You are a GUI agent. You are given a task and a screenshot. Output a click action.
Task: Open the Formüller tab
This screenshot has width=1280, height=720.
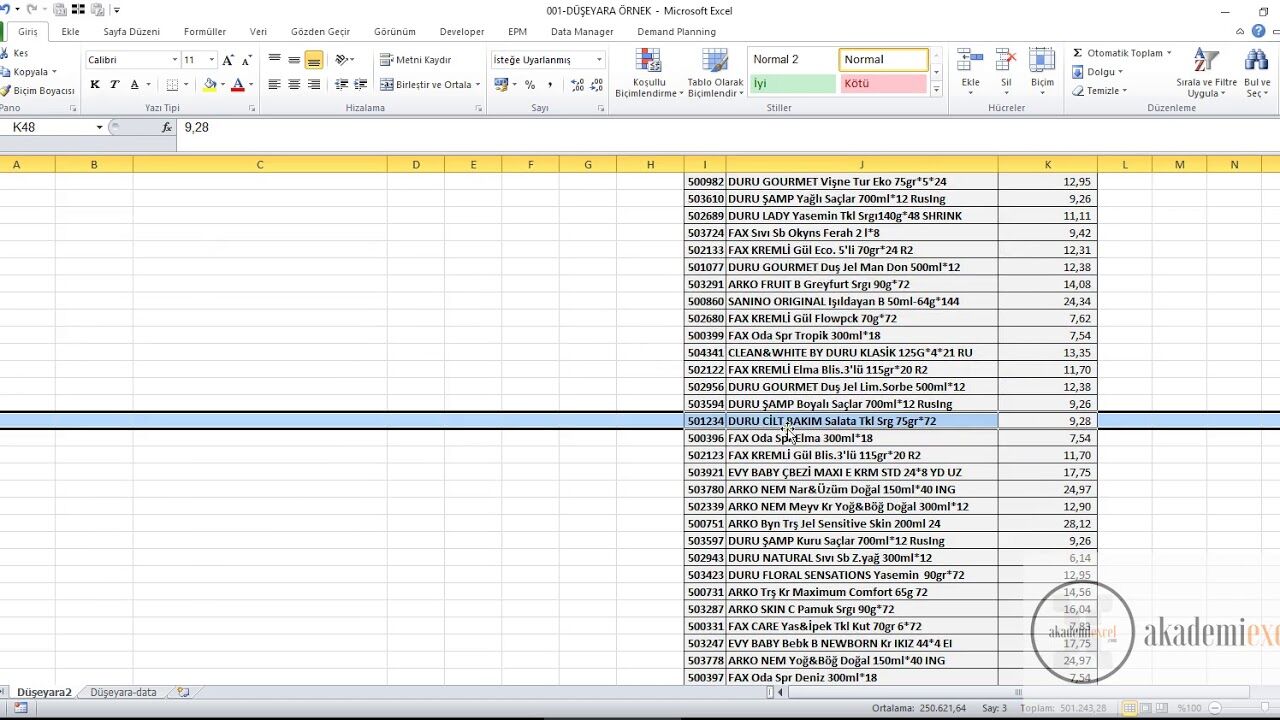(x=205, y=32)
